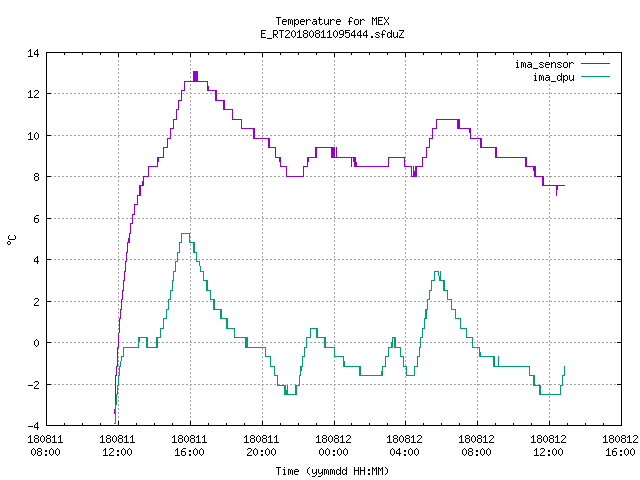The image size is (640, 480).
Task: Click the y-axis label -4
Action: pos(33,426)
